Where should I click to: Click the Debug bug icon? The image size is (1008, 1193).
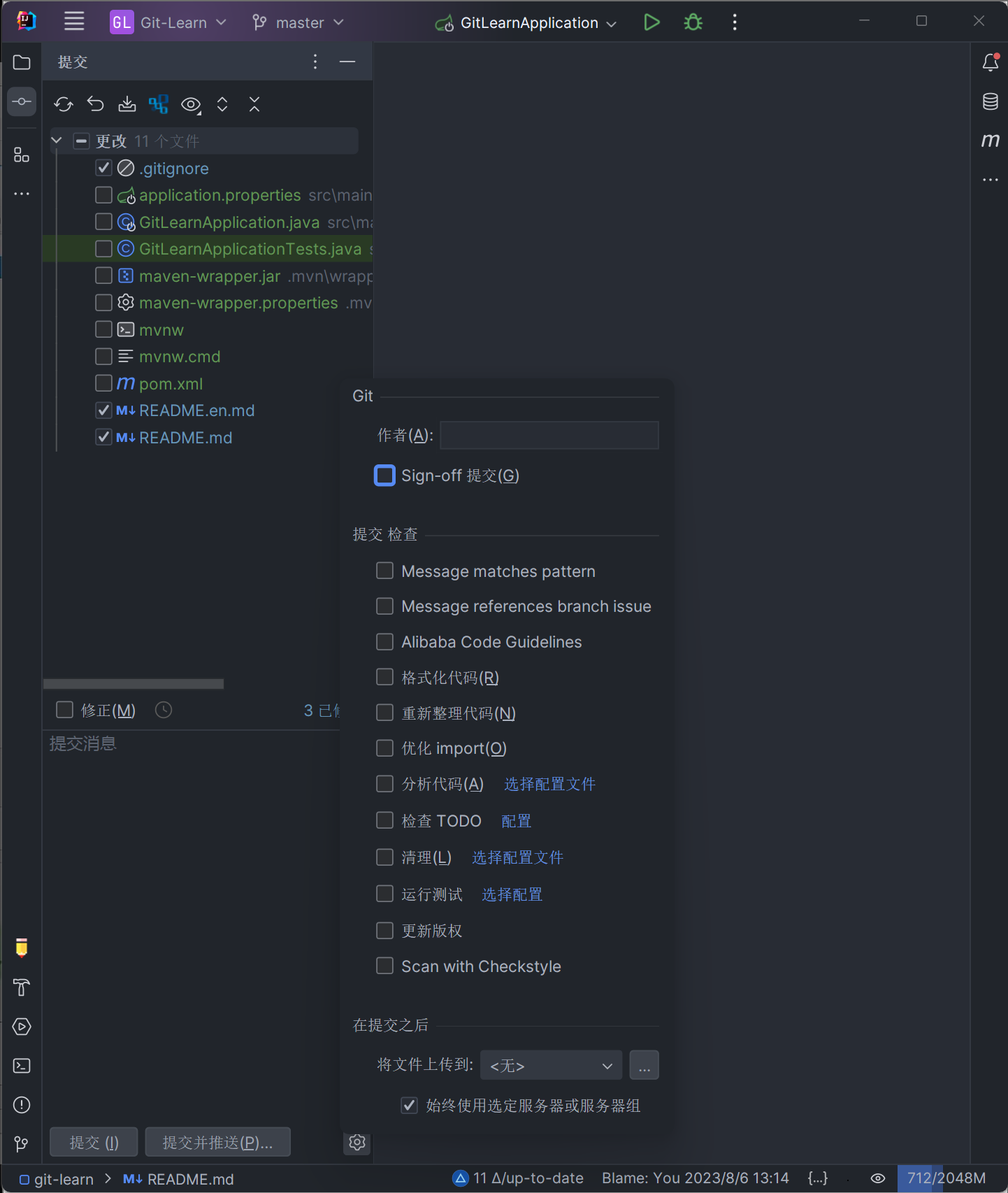point(693,22)
